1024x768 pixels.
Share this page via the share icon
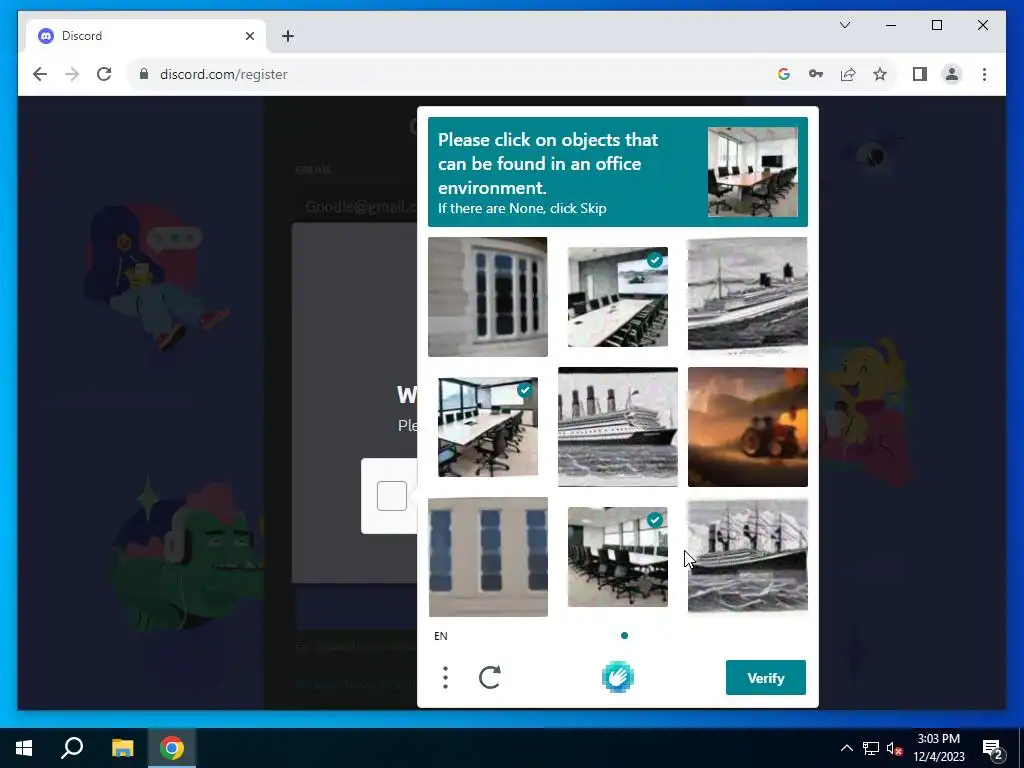tap(848, 74)
